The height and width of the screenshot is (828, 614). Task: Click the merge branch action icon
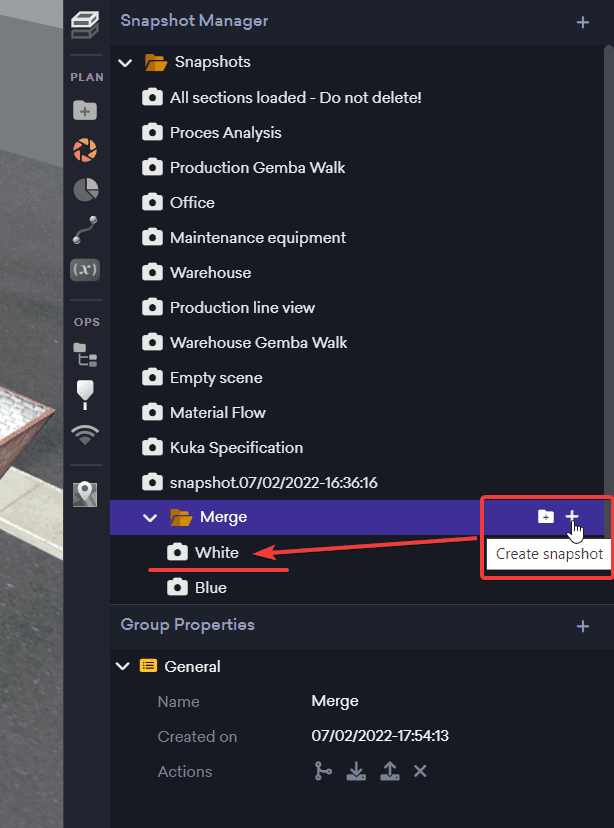pyautogui.click(x=323, y=771)
